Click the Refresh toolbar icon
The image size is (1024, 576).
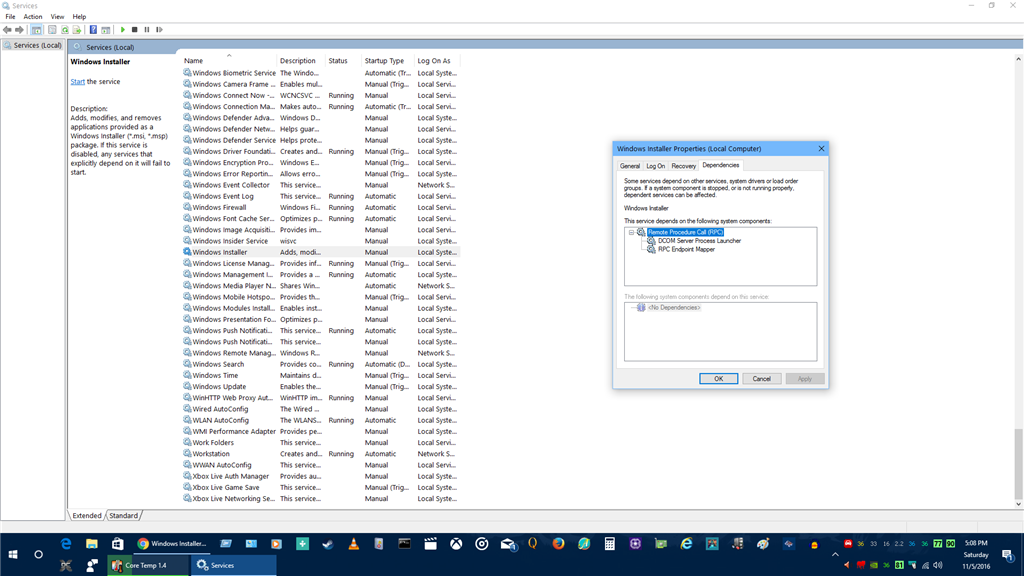click(65, 29)
